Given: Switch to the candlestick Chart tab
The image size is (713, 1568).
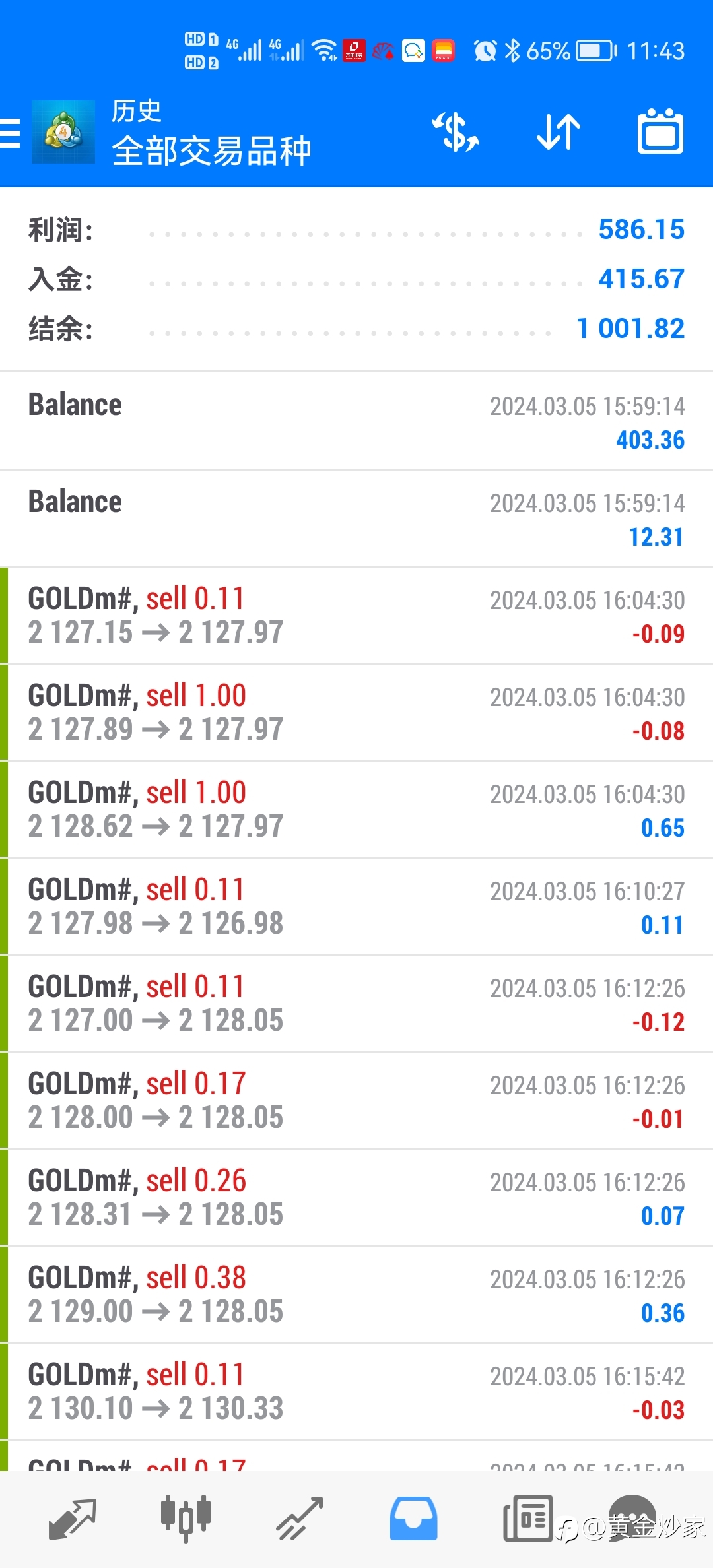Looking at the screenshot, I should coord(186,1519).
